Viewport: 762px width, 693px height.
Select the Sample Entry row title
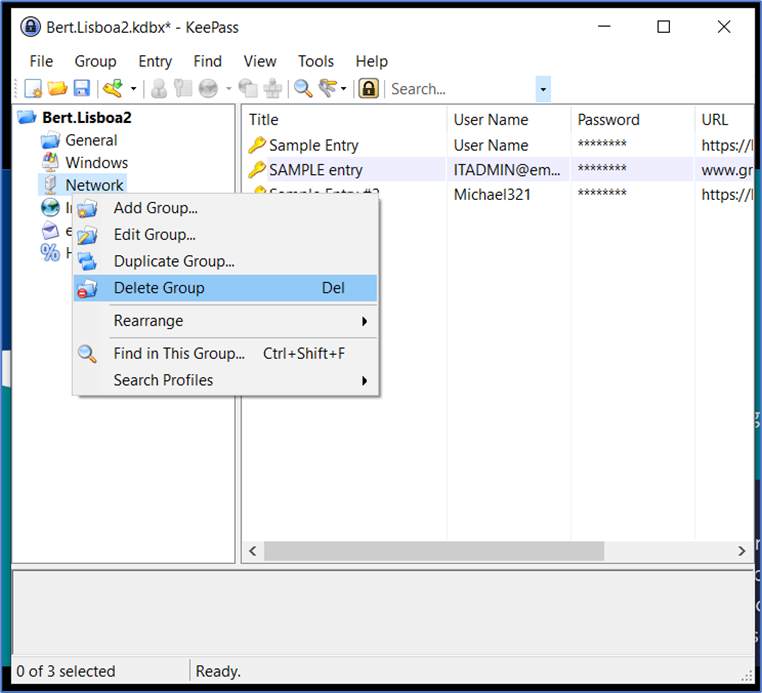[x=313, y=145]
